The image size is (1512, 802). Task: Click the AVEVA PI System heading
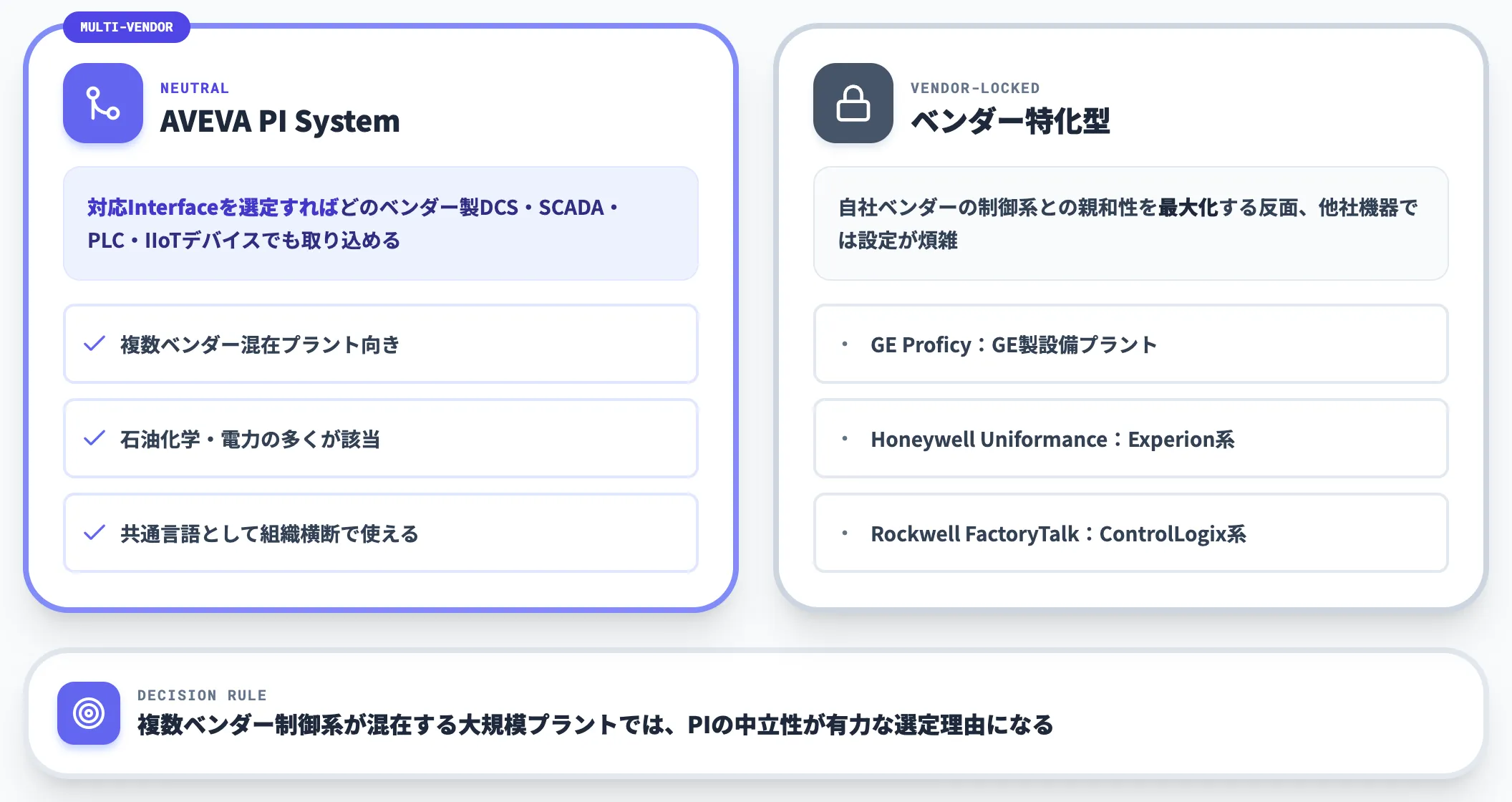click(x=280, y=121)
